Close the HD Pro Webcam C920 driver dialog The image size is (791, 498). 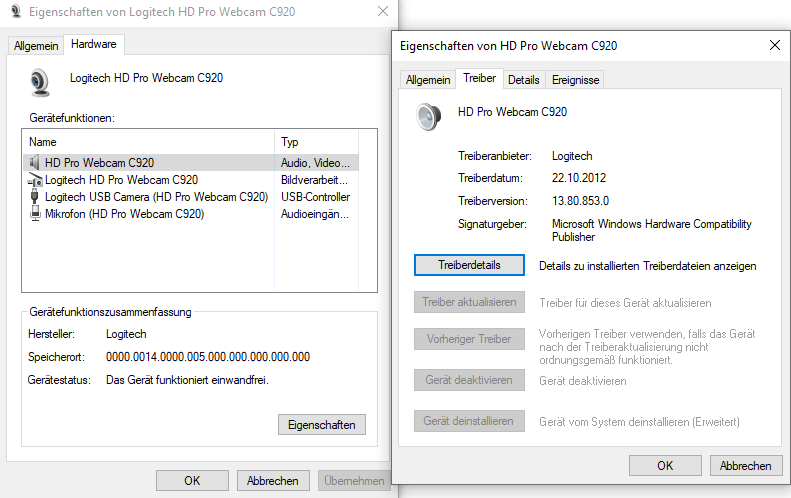click(775, 45)
